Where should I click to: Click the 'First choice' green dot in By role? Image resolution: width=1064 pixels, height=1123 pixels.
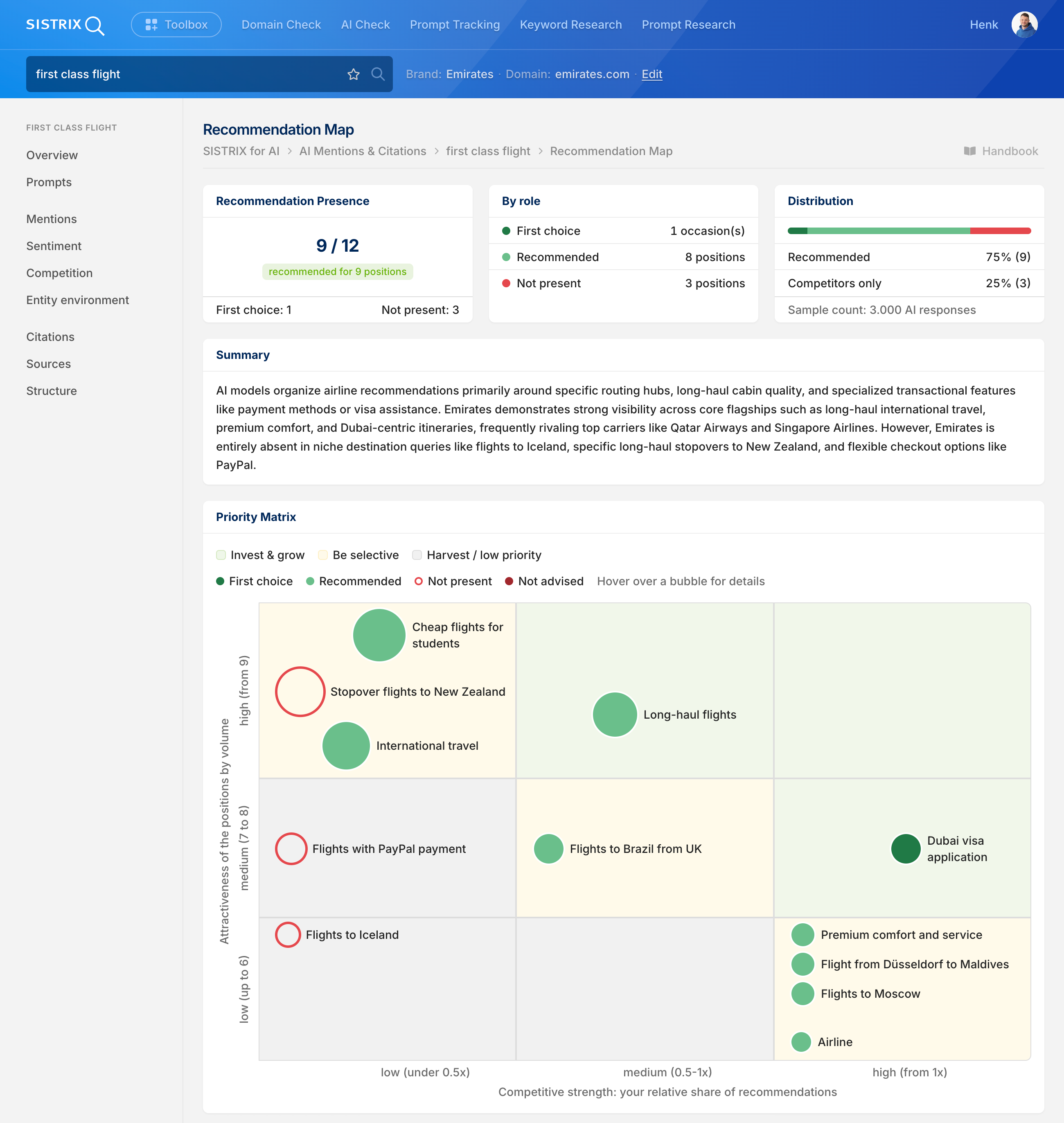pyautogui.click(x=507, y=231)
